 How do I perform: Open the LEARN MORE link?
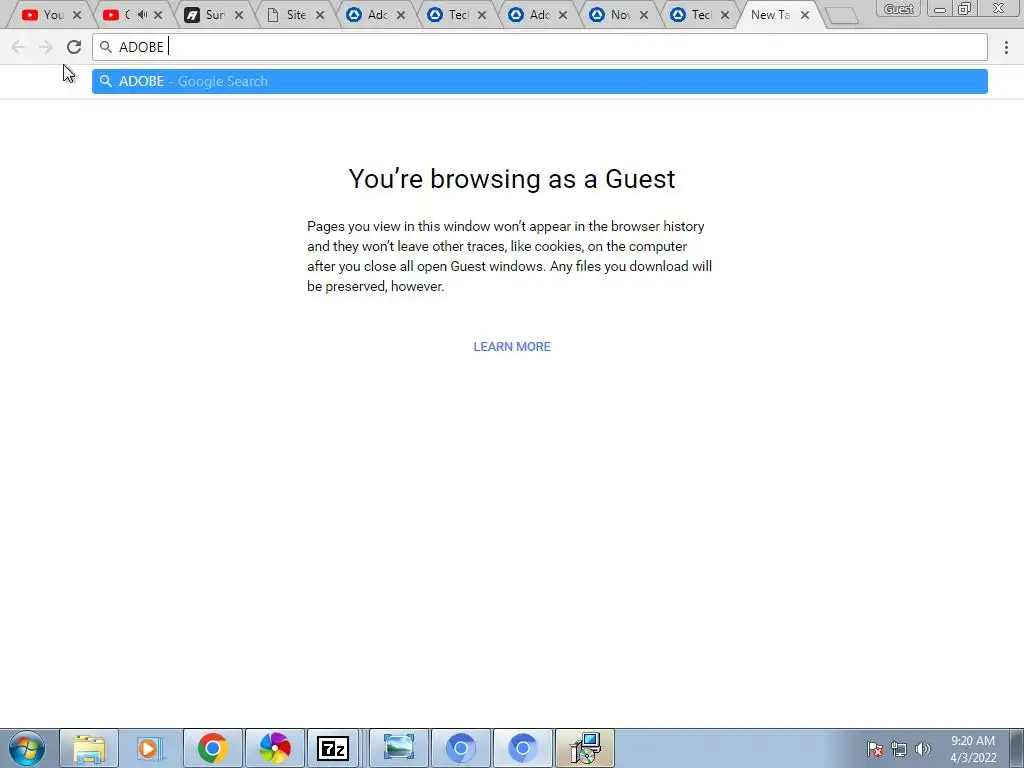click(x=512, y=347)
